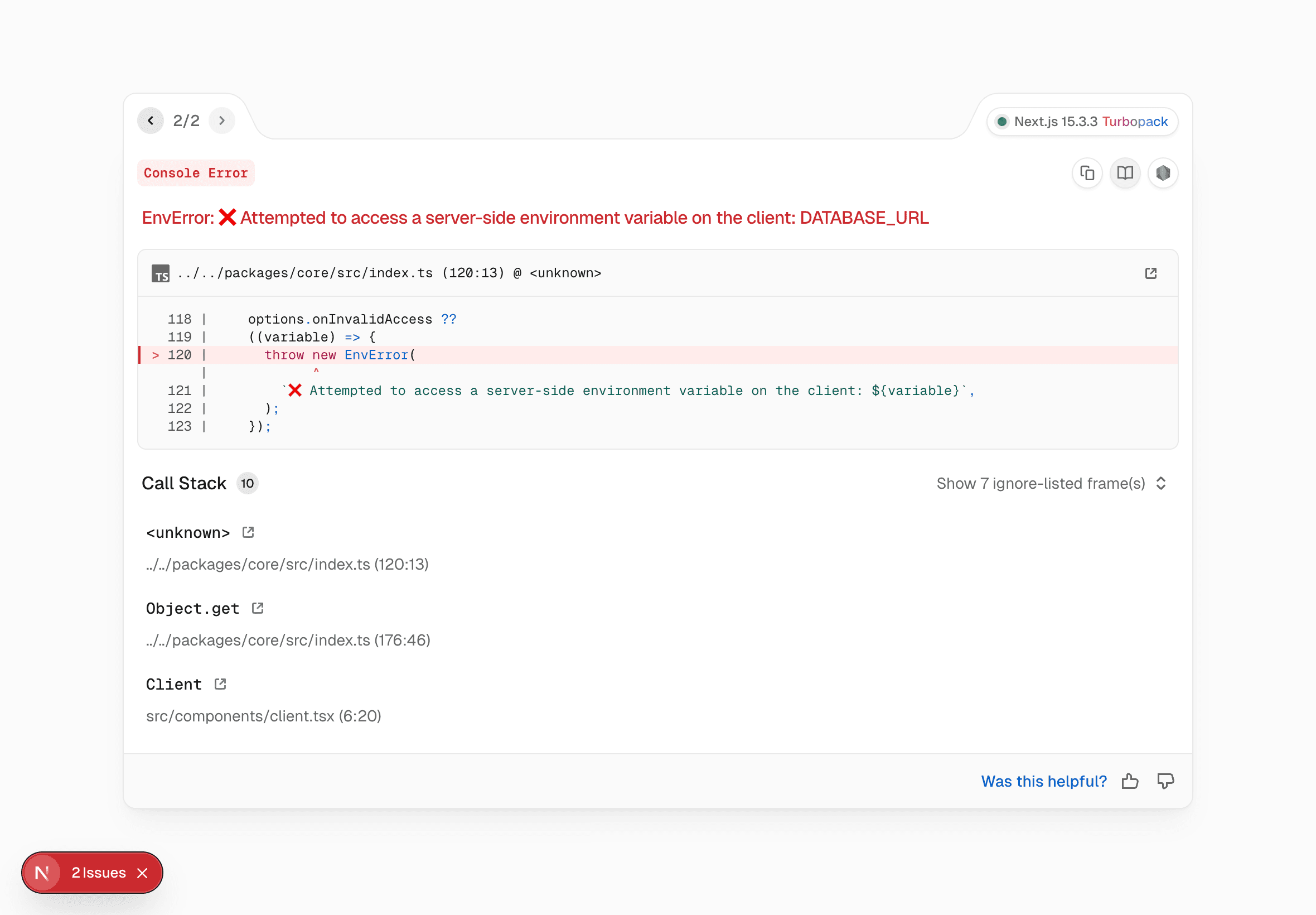Image resolution: width=1316 pixels, height=915 pixels.
Task: Open <unknown> frame in editor
Action: coord(248,533)
